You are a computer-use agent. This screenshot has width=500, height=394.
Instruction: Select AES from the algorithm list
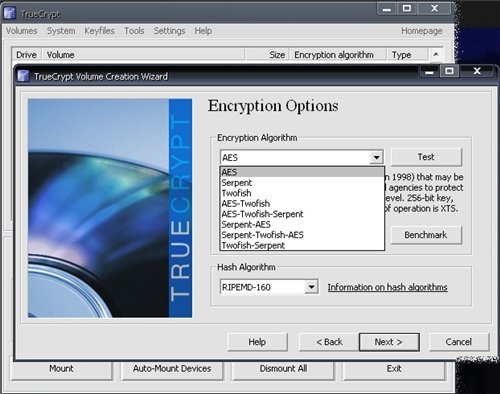(302, 172)
